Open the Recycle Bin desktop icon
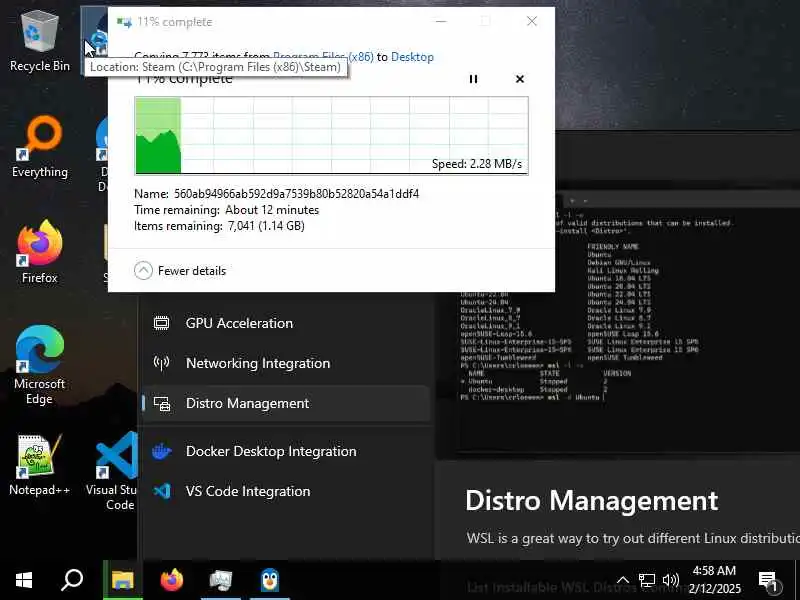Screen dimensions: 800x600 tap(39, 42)
